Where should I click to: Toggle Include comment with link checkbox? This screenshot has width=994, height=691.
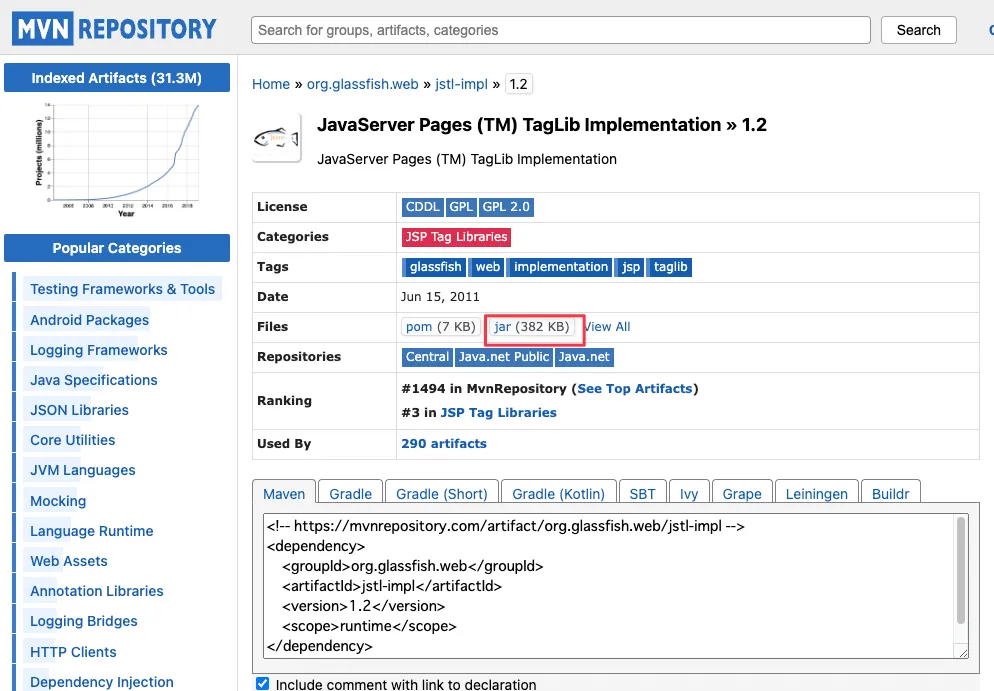point(262,683)
